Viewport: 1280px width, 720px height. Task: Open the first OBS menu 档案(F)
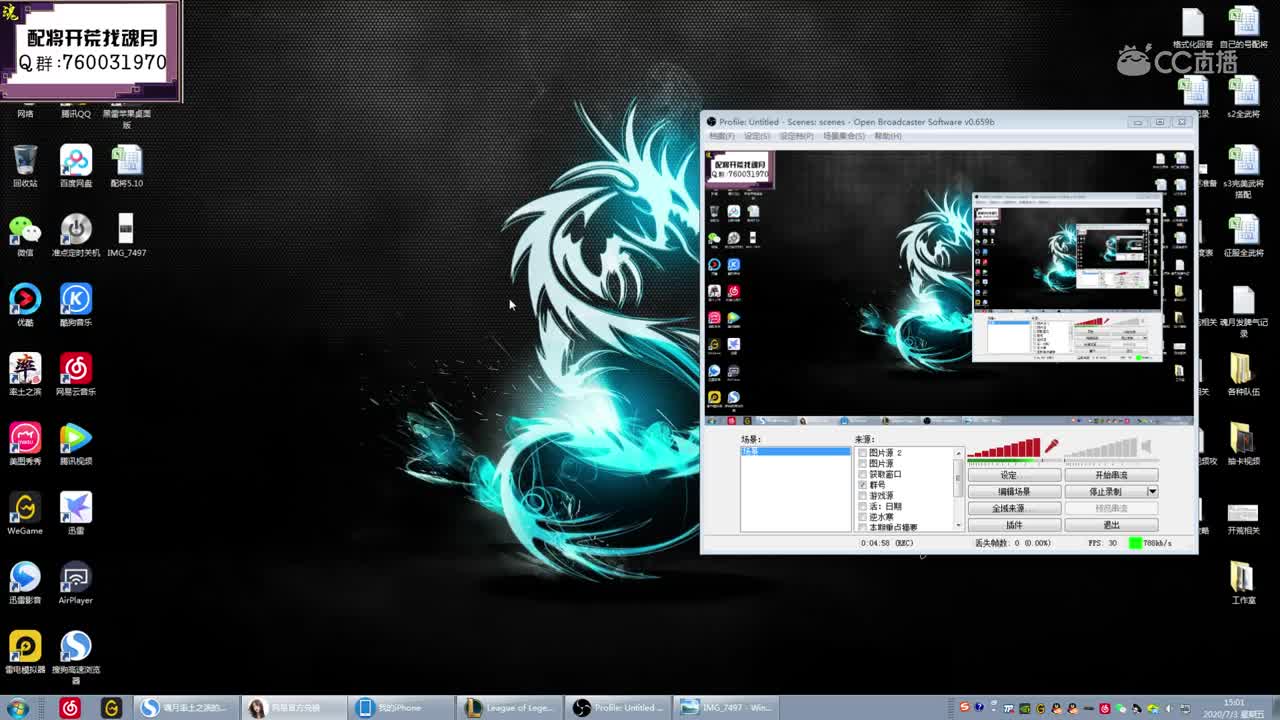(721, 136)
